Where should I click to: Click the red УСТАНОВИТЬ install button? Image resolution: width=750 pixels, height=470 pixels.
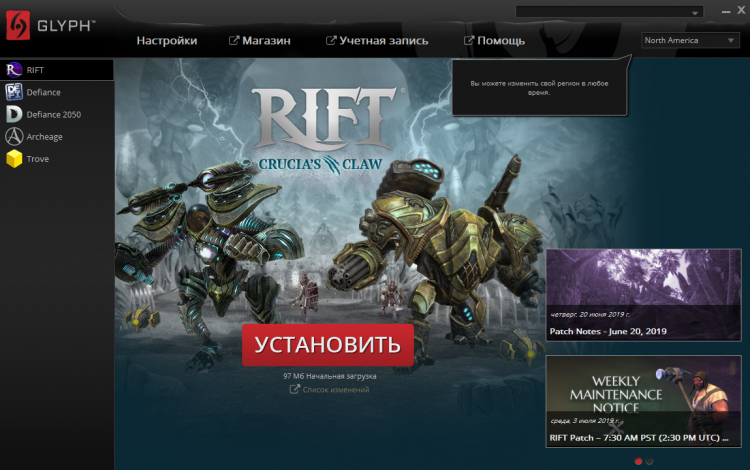328,345
